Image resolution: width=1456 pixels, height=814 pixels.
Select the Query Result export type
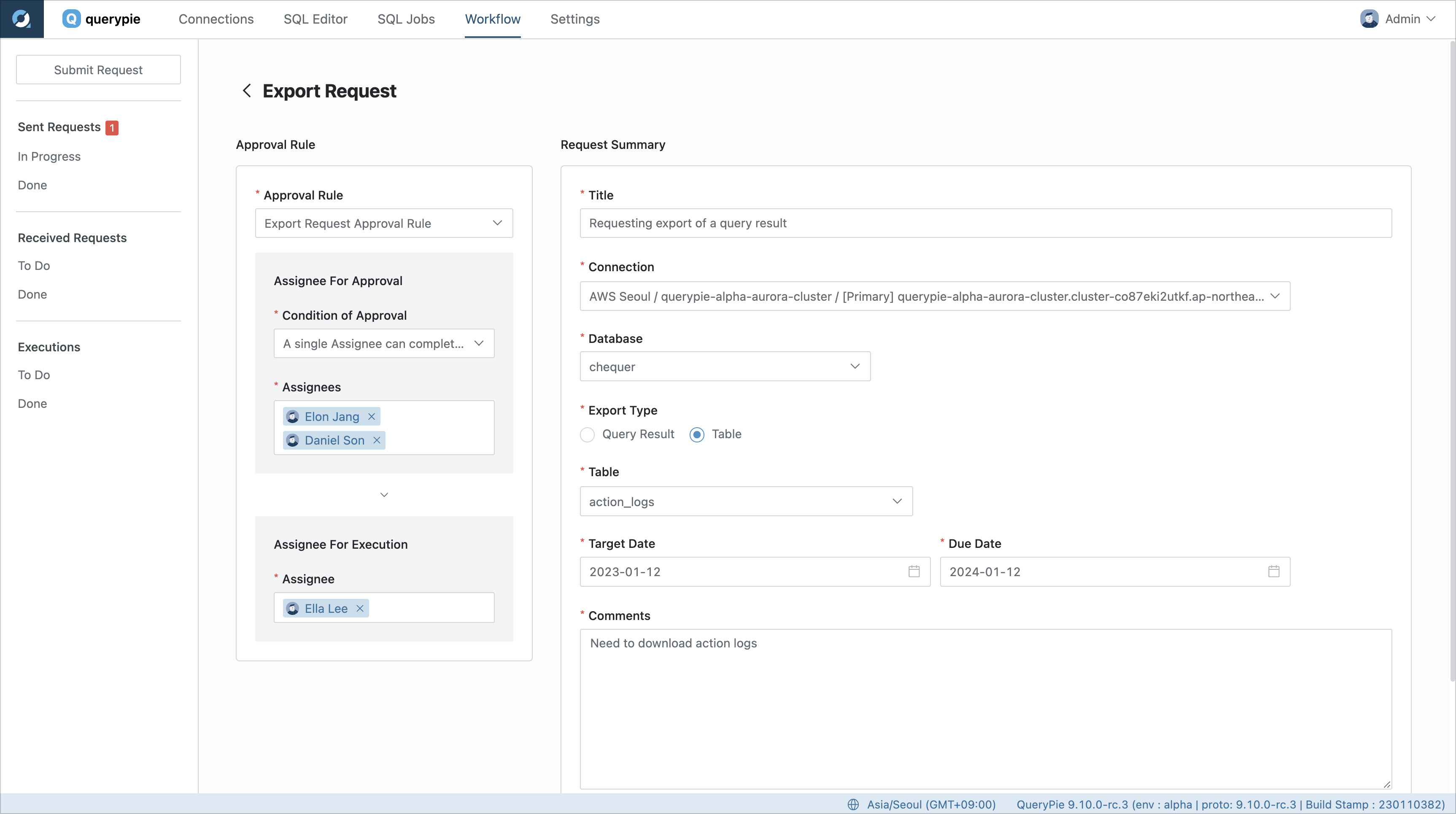tap(587, 435)
